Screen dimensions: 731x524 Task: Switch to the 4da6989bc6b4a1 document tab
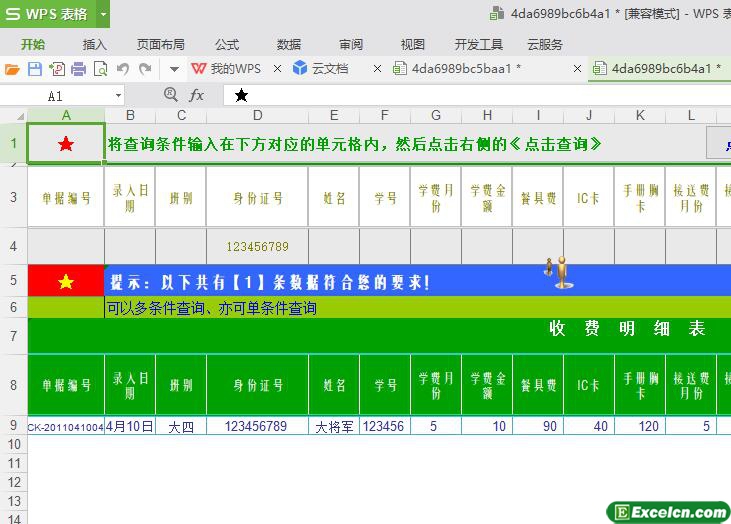tap(658, 69)
